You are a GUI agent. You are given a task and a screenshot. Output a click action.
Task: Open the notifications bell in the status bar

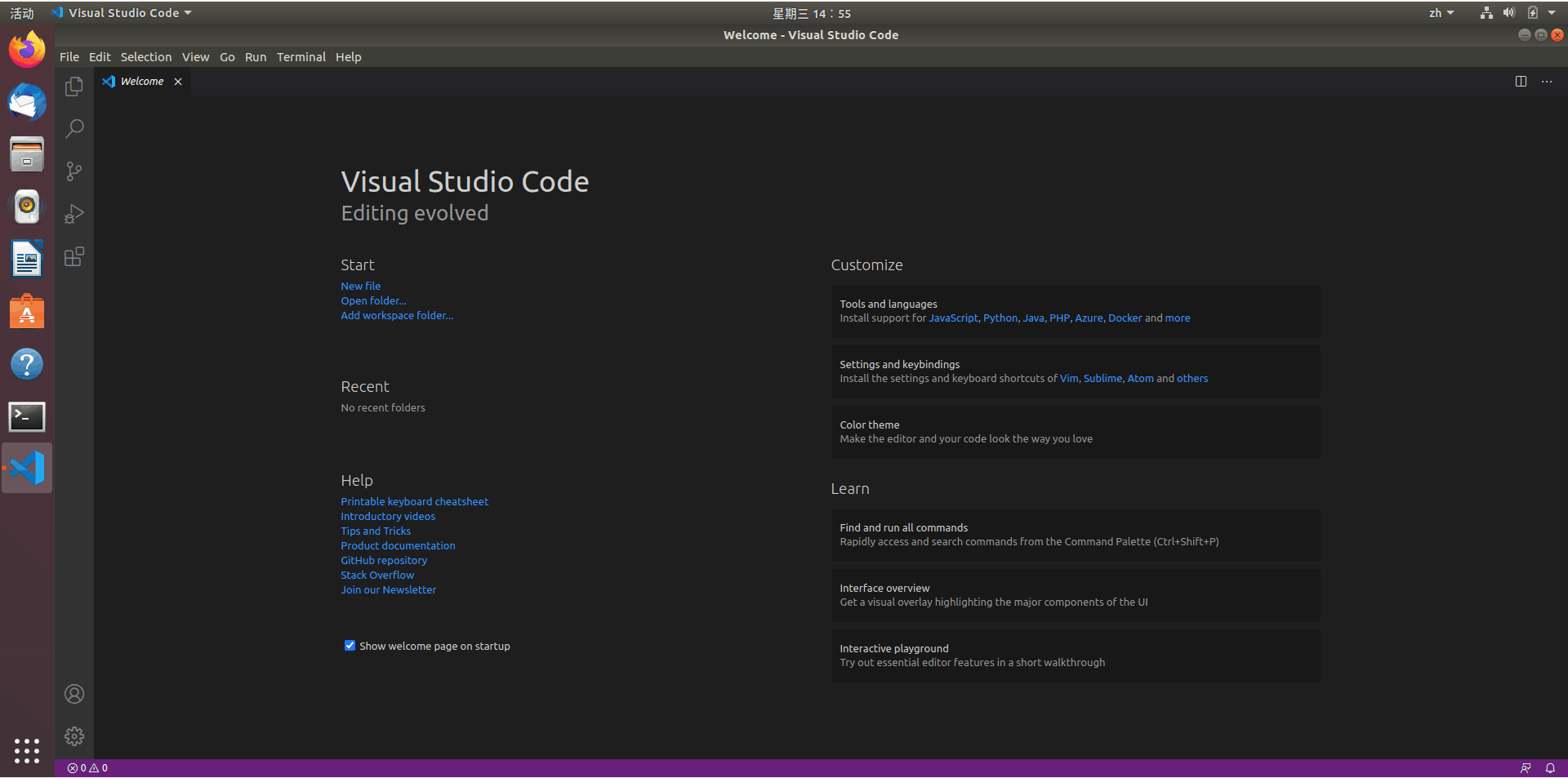point(1550,768)
